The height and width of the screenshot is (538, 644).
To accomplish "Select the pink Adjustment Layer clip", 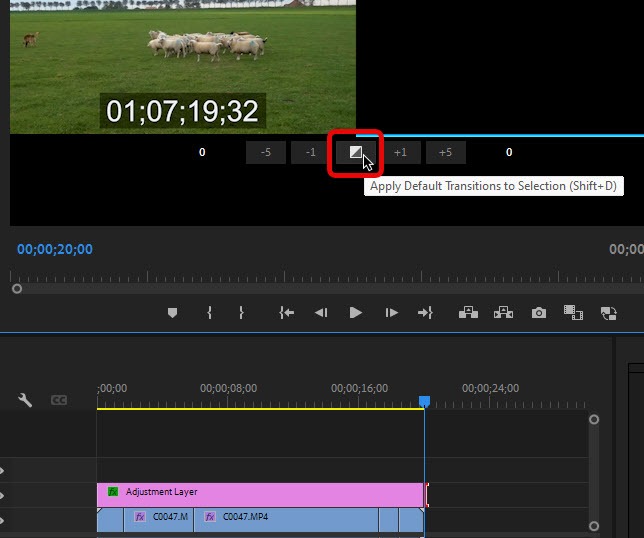I will (260, 493).
